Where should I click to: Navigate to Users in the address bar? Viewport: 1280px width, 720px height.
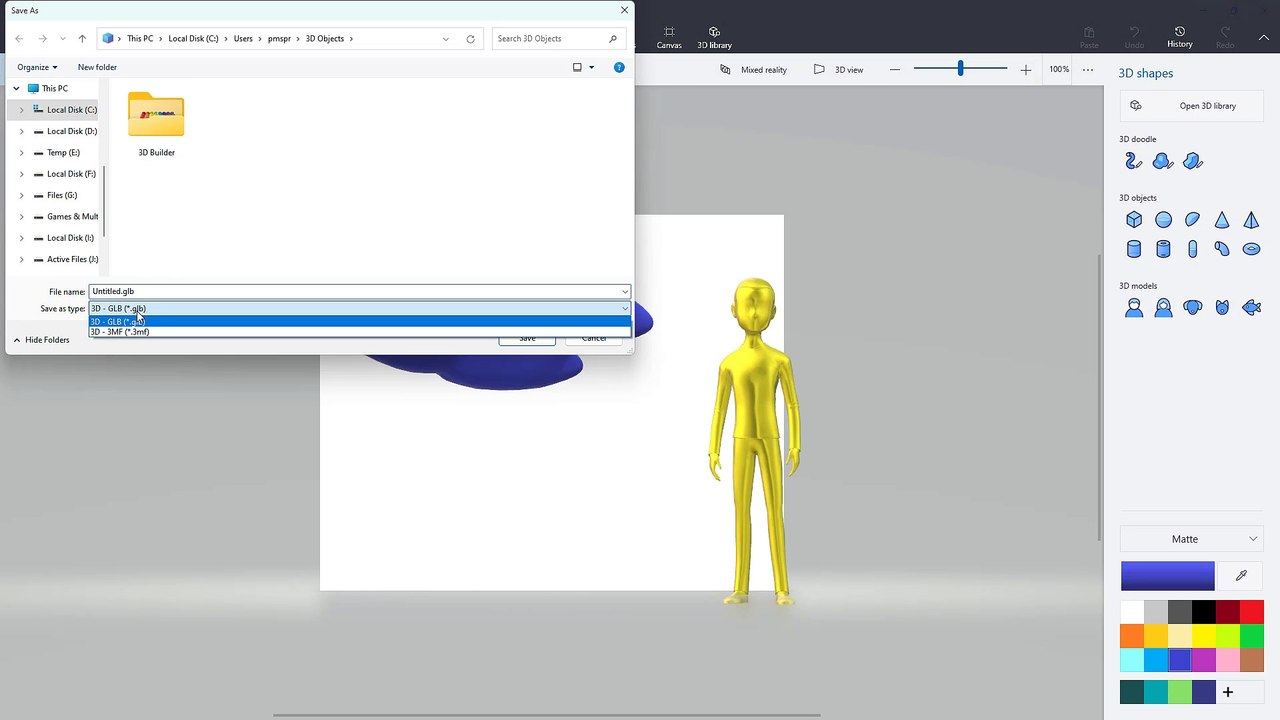point(243,39)
